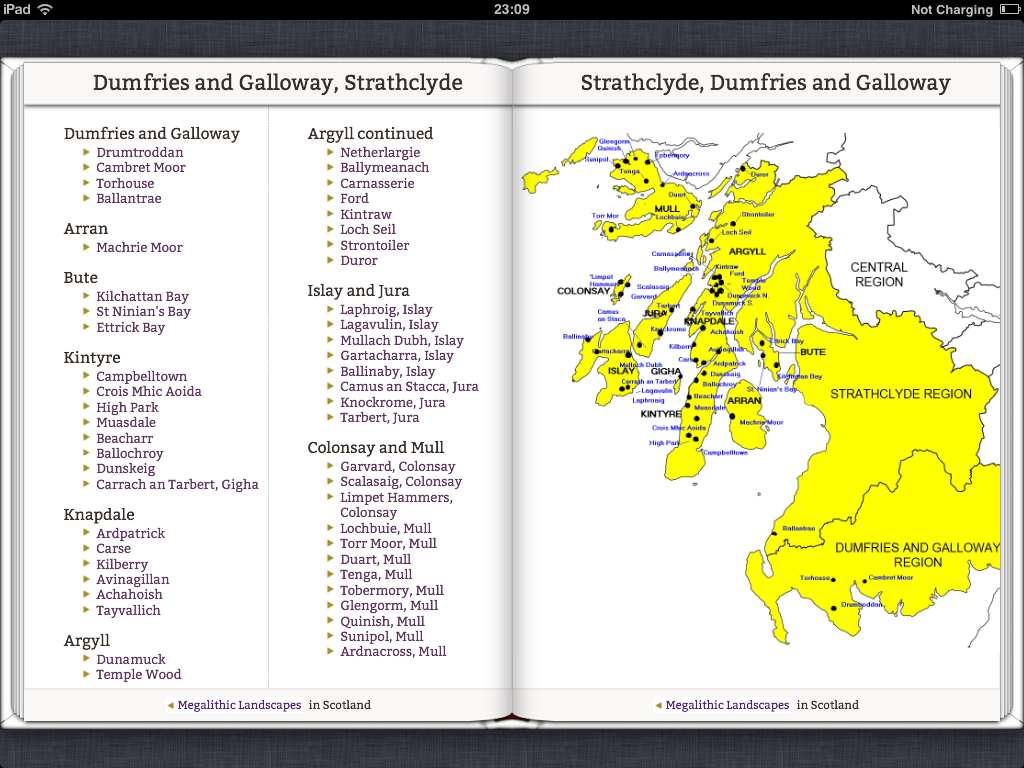
Task: Open Crois Mhic Aoida link
Action: coord(149,391)
